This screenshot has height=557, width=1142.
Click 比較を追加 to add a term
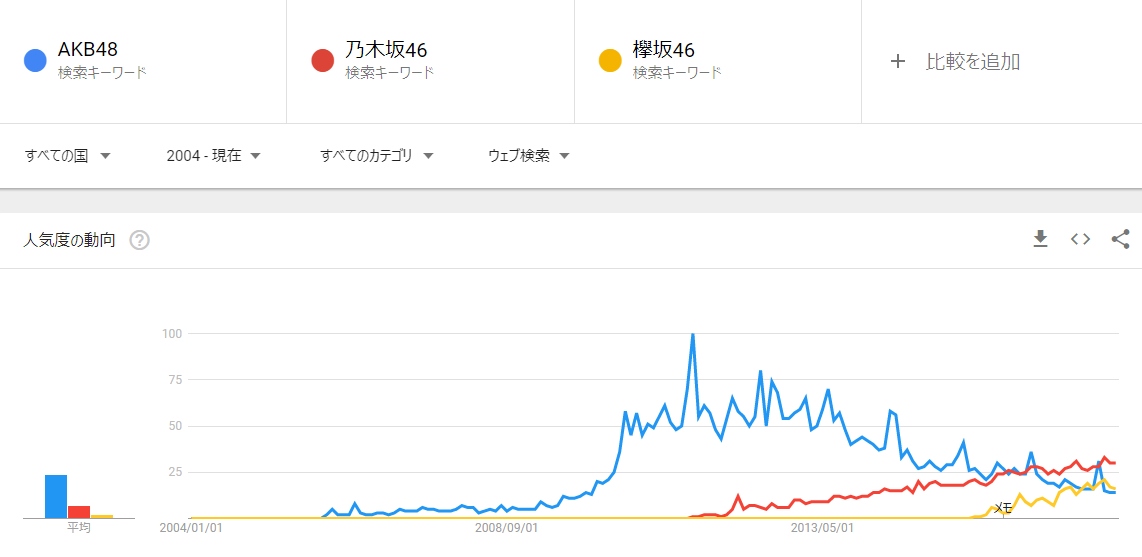click(972, 61)
